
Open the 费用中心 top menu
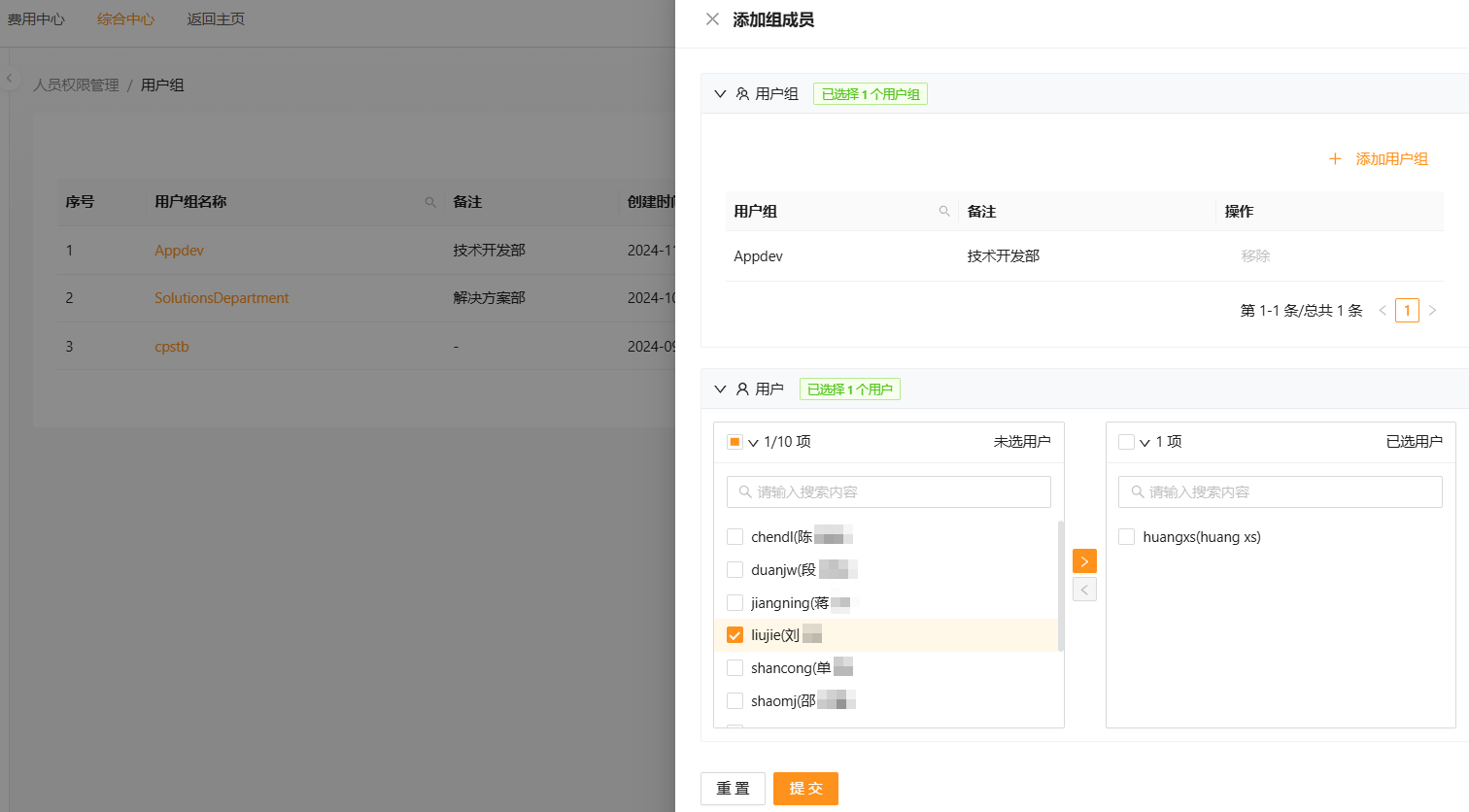coord(36,19)
